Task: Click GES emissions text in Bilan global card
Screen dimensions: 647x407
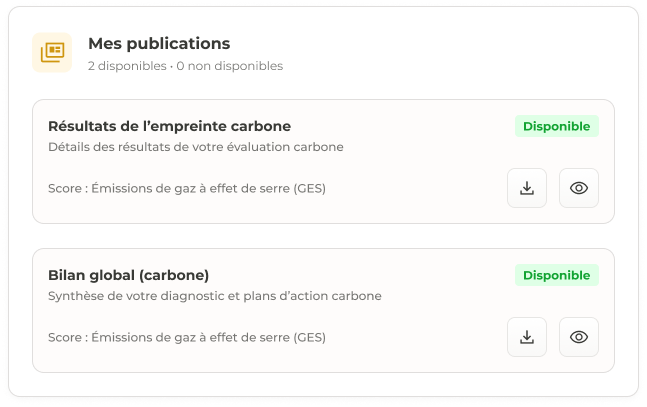Action: tap(208, 337)
